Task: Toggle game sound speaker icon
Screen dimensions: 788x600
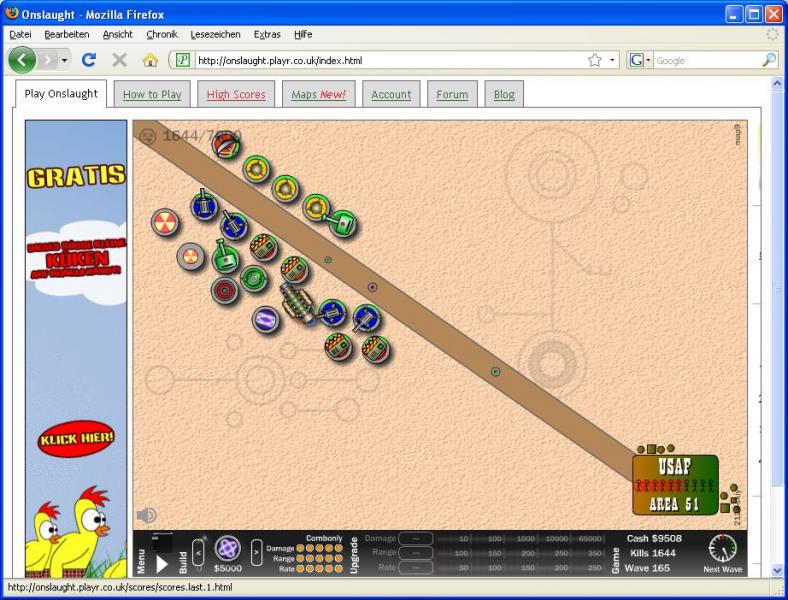Action: (146, 515)
